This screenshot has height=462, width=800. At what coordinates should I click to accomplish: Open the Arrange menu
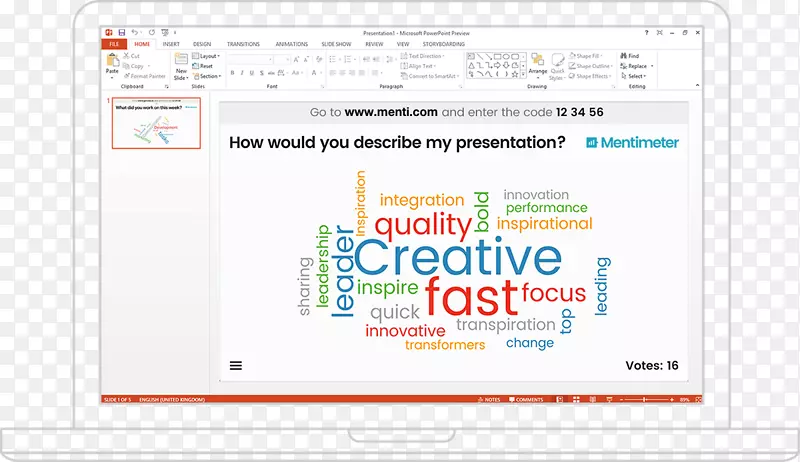(x=538, y=64)
